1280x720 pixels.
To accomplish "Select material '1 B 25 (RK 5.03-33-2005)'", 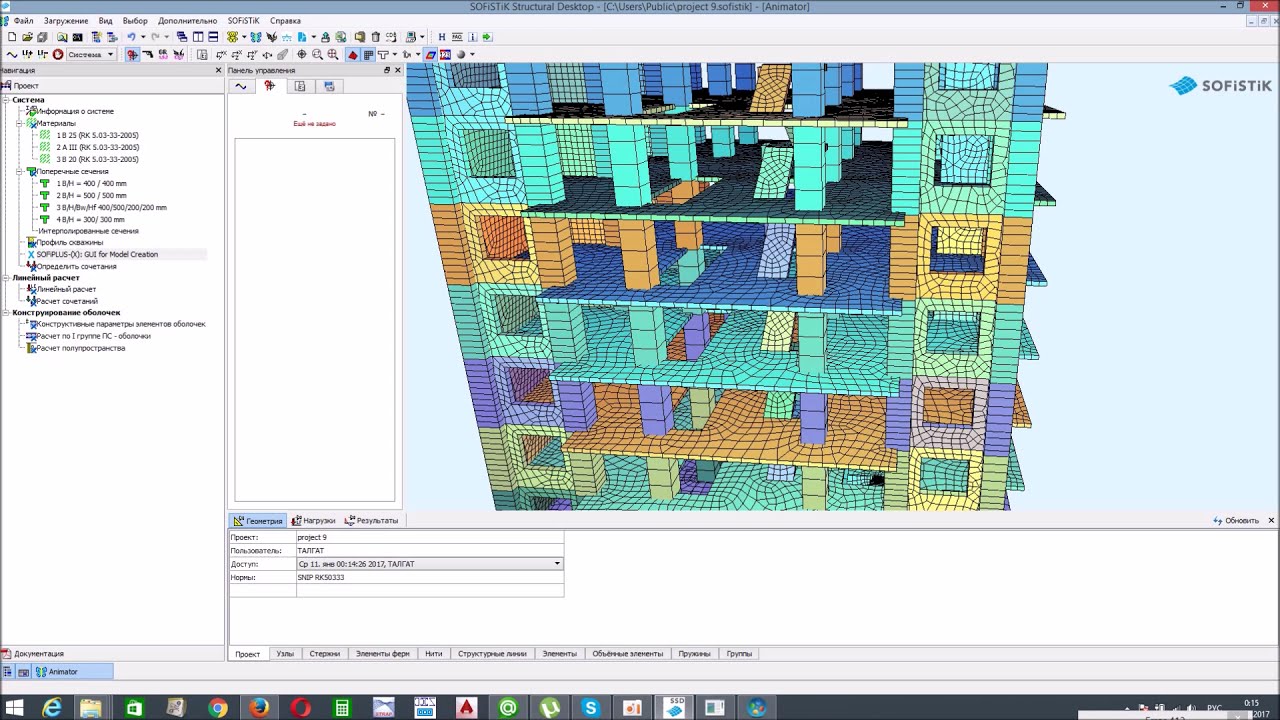I will coord(97,135).
